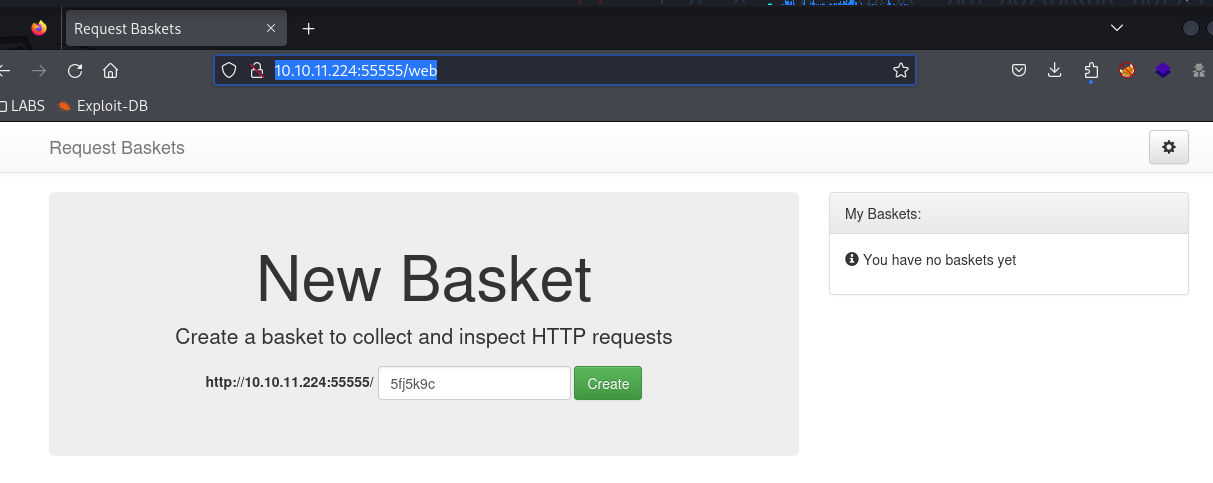Viewport: 1213px width, 483px height.
Task: Open the Exploit-DB bookmark
Action: tap(103, 105)
